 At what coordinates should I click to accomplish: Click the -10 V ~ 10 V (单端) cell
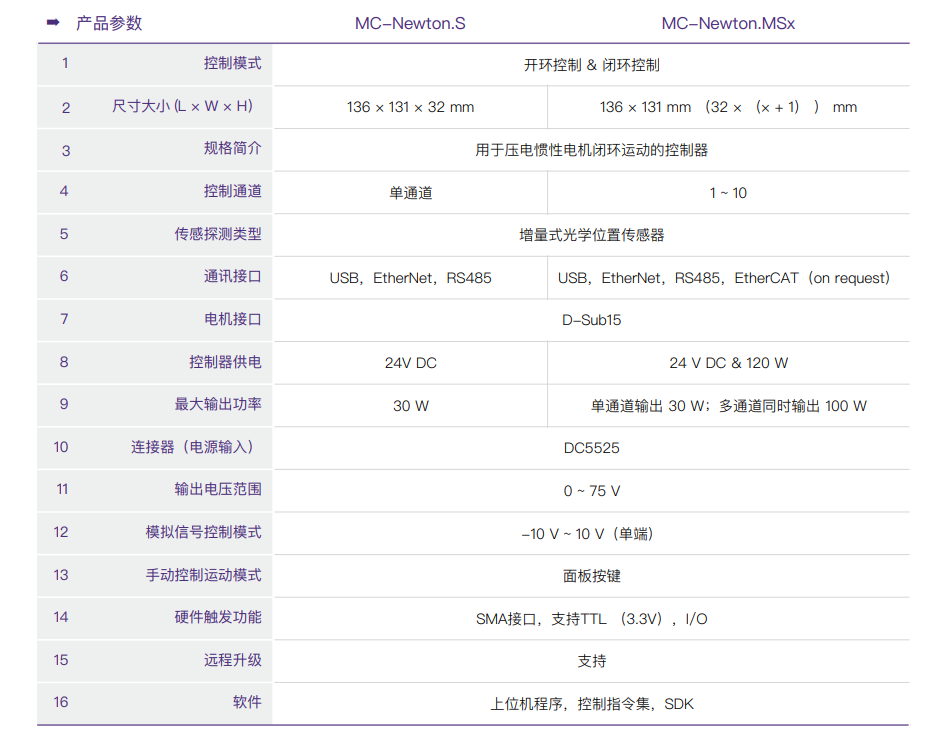point(591,534)
